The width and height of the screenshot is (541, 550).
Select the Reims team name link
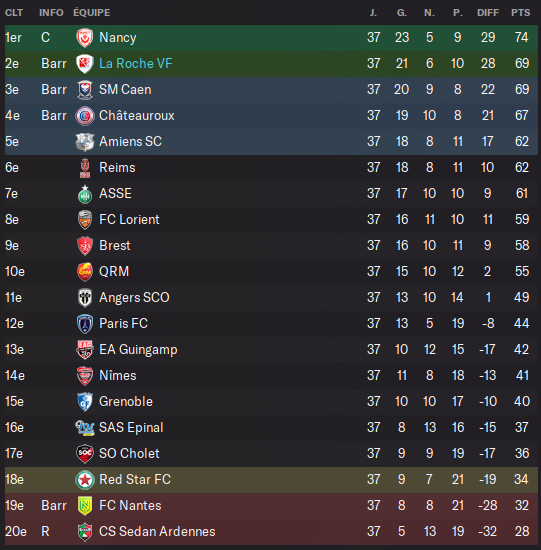(x=117, y=167)
